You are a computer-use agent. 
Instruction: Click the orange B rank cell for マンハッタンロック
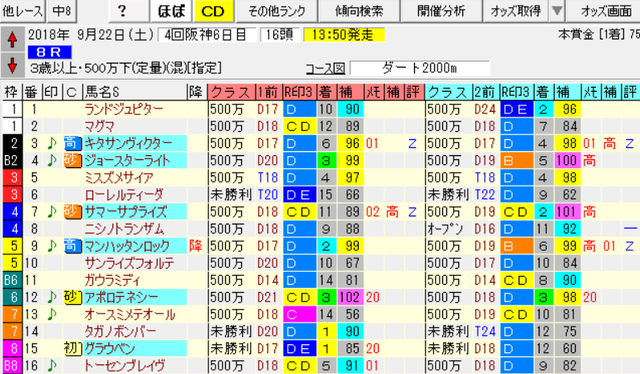click(x=517, y=246)
